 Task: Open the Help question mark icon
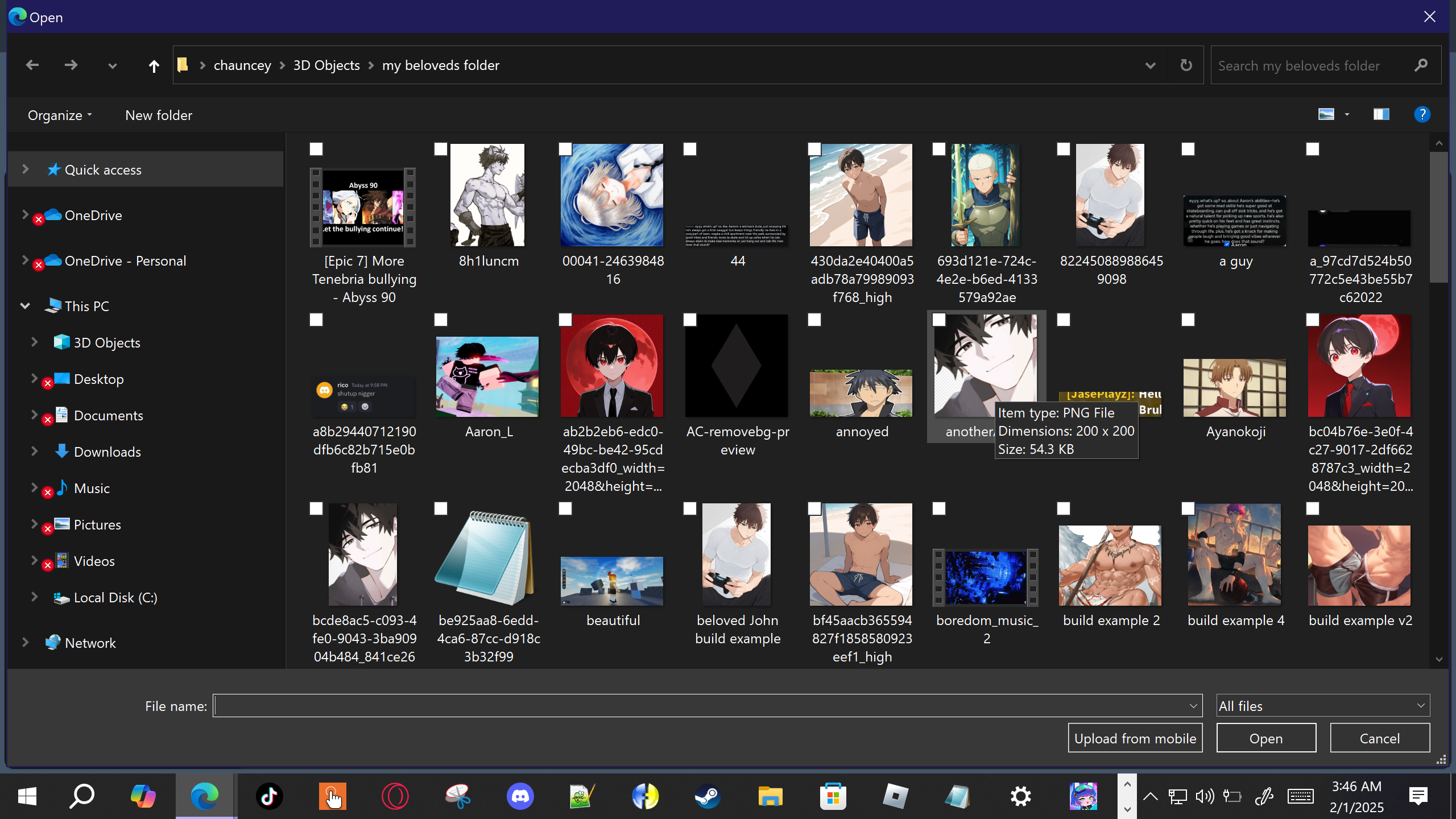[1422, 115]
